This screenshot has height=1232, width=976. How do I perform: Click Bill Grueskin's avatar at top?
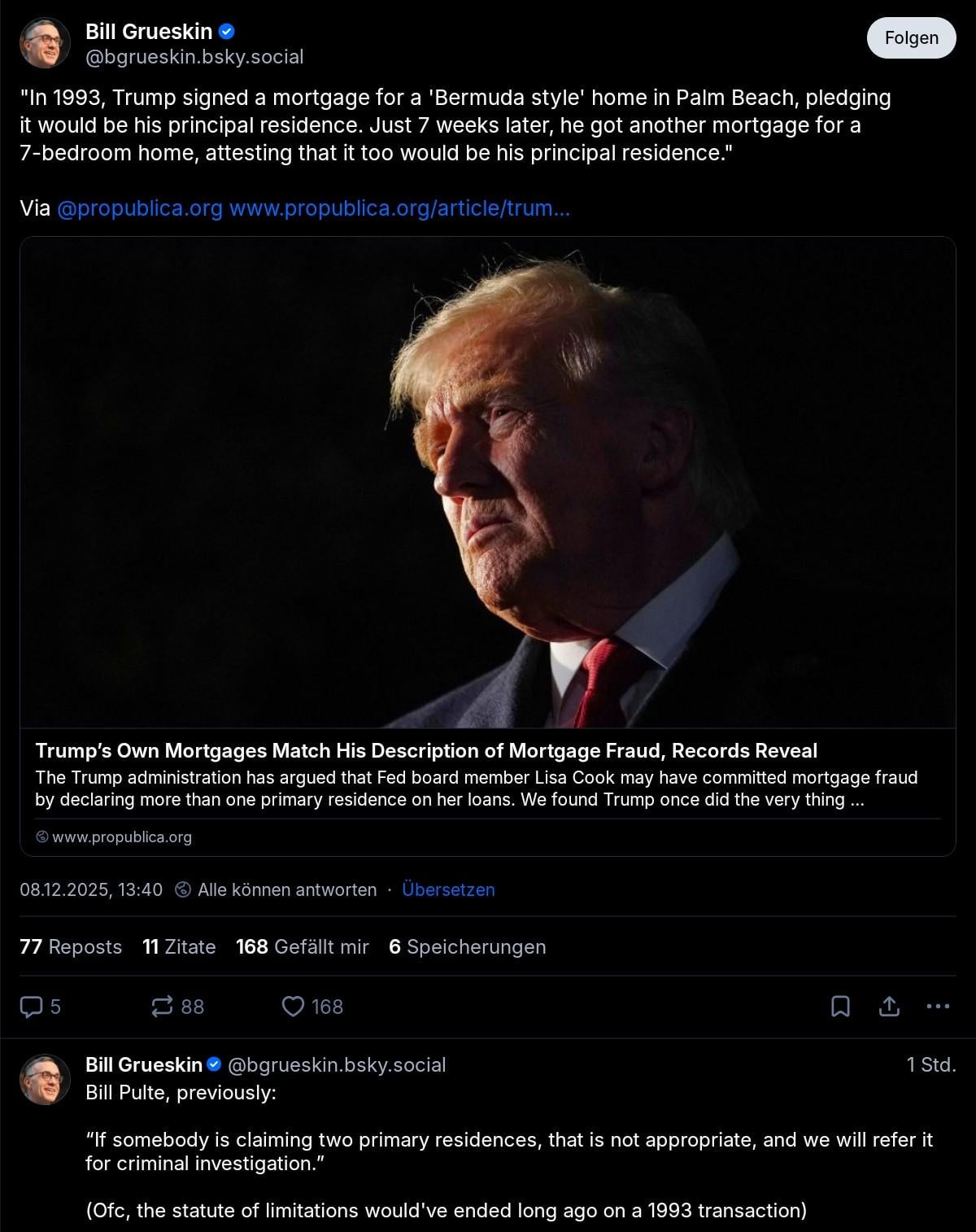tap(45, 43)
